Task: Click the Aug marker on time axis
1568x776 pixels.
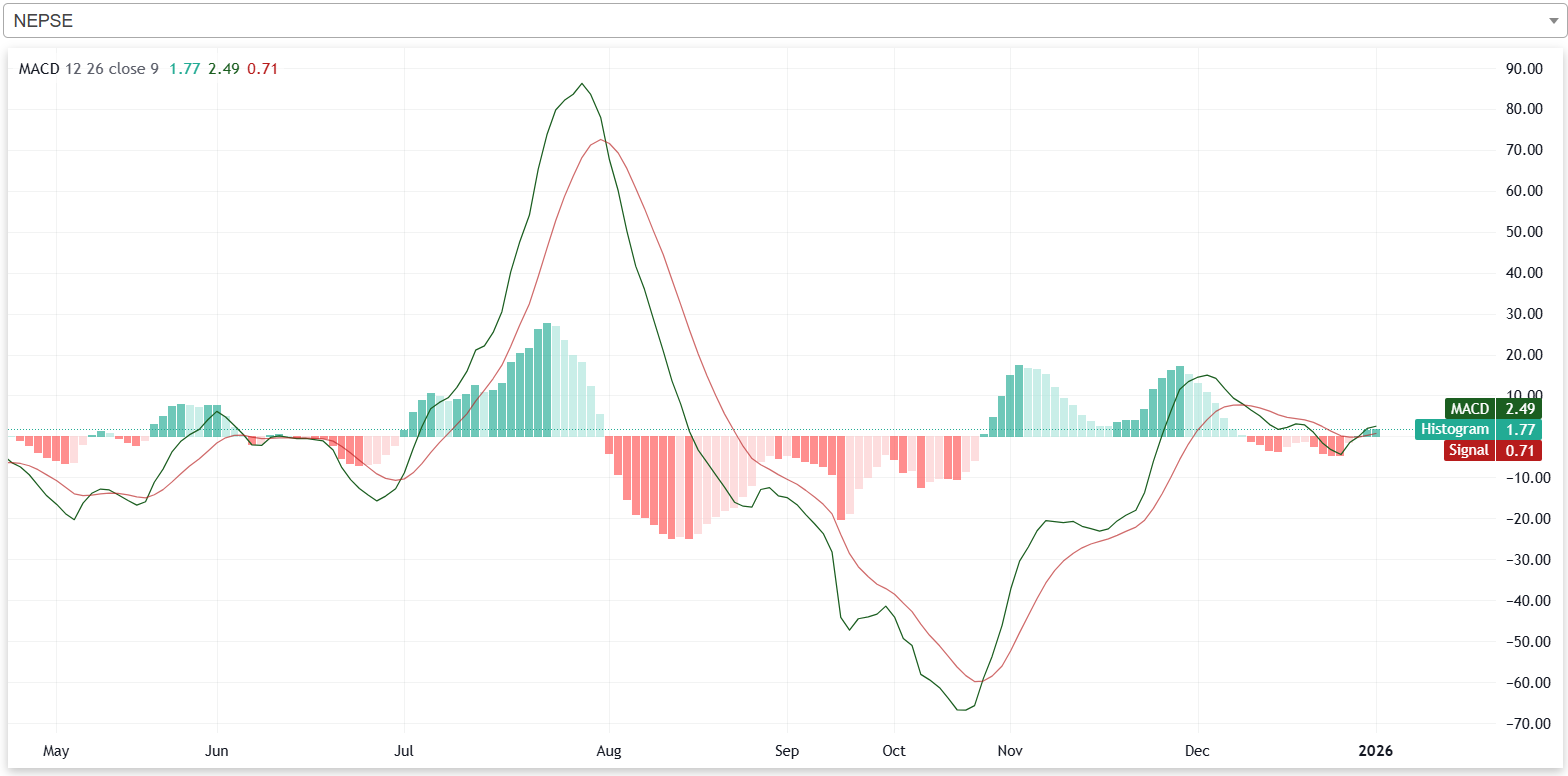Action: [608, 751]
